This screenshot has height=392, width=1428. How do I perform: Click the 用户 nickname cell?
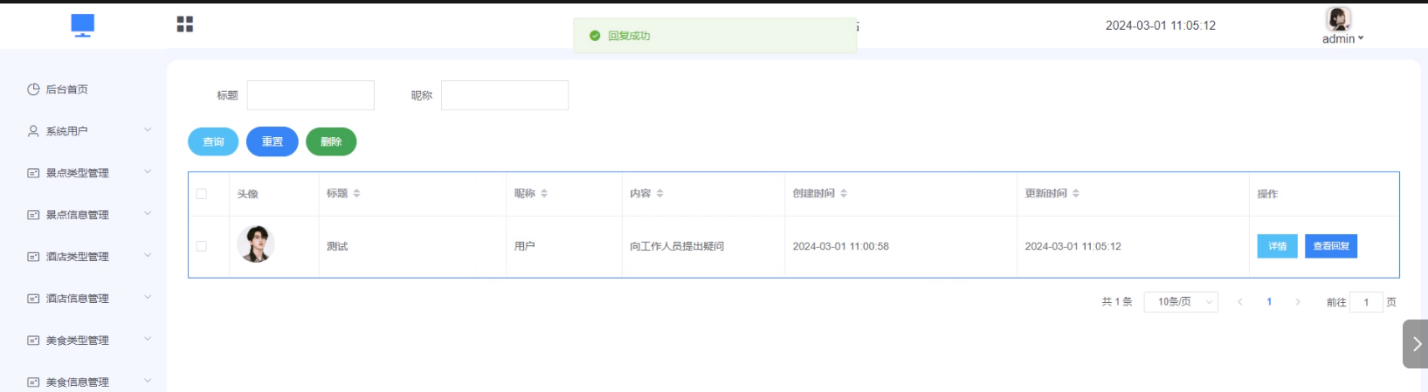tap(524, 246)
